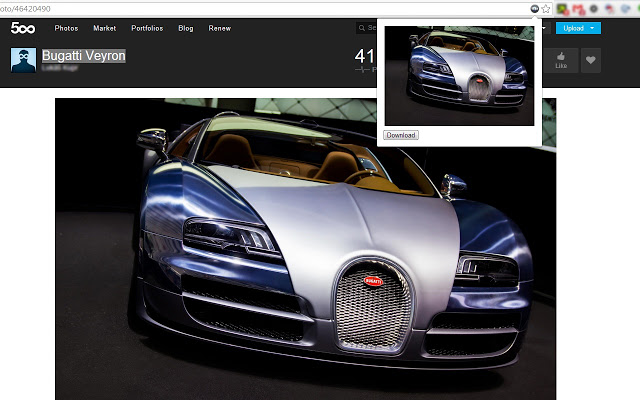The width and height of the screenshot is (640, 400).
Task: Expand the Upload dropdown arrow
Action: [593, 28]
